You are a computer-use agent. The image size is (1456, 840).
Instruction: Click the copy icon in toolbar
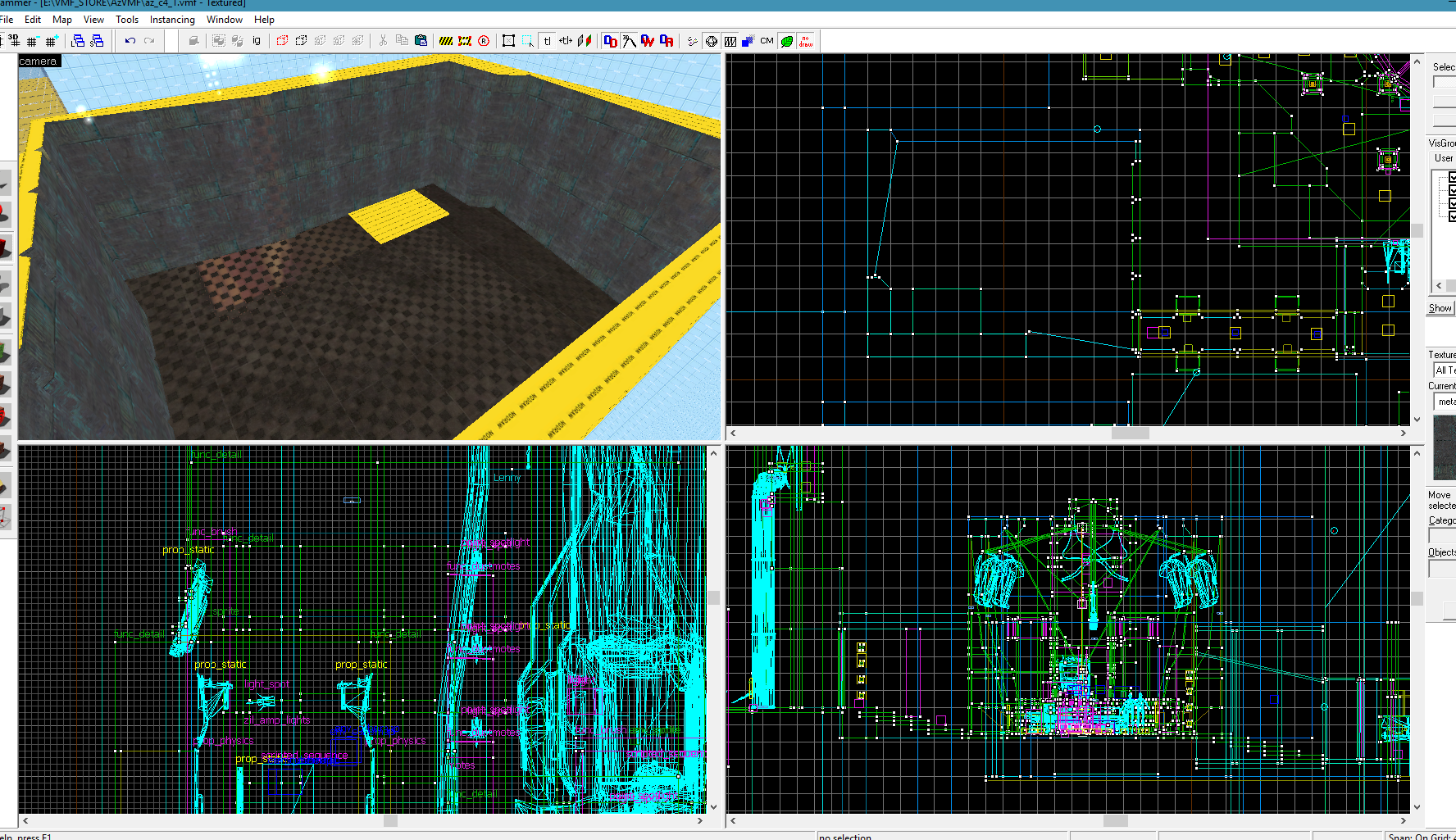click(402, 41)
